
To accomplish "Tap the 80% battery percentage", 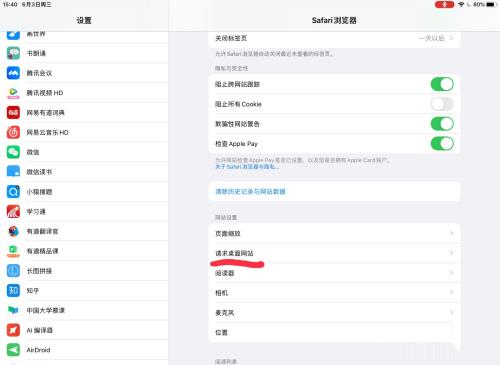I will pyautogui.click(x=479, y=4).
